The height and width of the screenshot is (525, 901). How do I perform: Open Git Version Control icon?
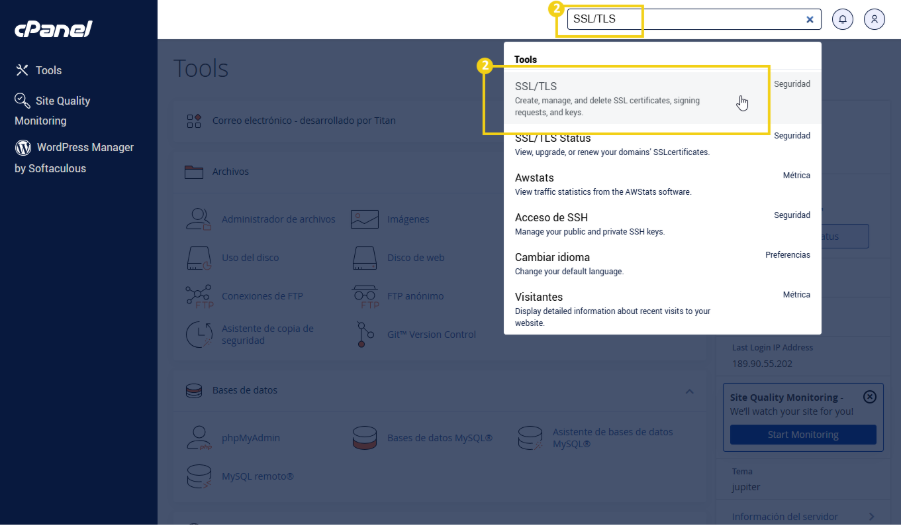pyautogui.click(x=366, y=334)
